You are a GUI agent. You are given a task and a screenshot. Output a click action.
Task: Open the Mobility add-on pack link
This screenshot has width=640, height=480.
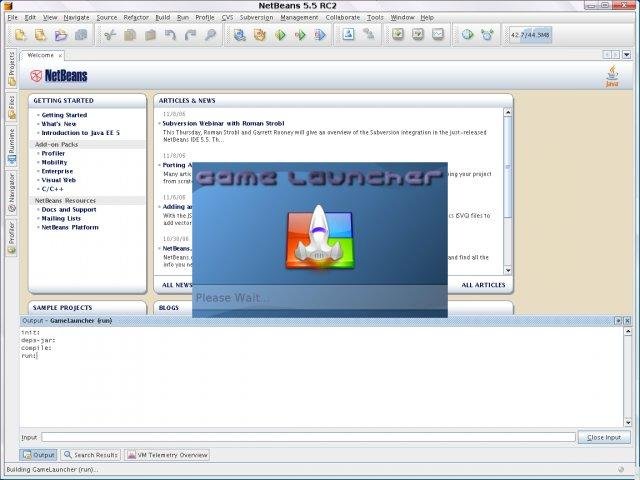54,162
